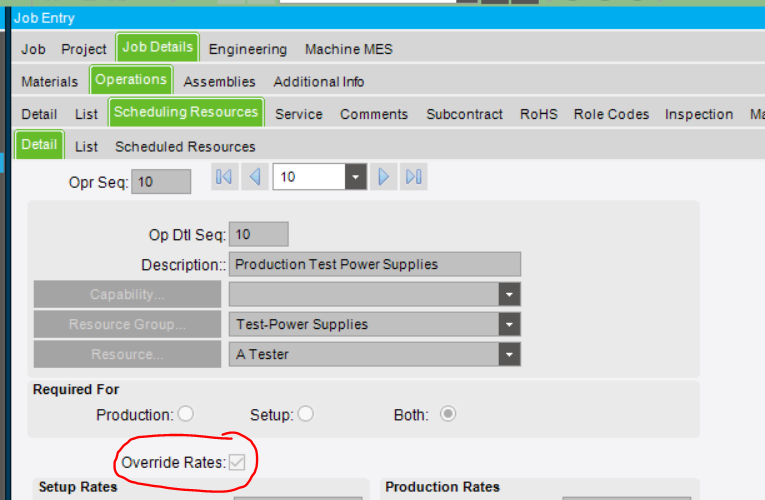
Task: Select the green Detail sub-tab
Action: 39,144
